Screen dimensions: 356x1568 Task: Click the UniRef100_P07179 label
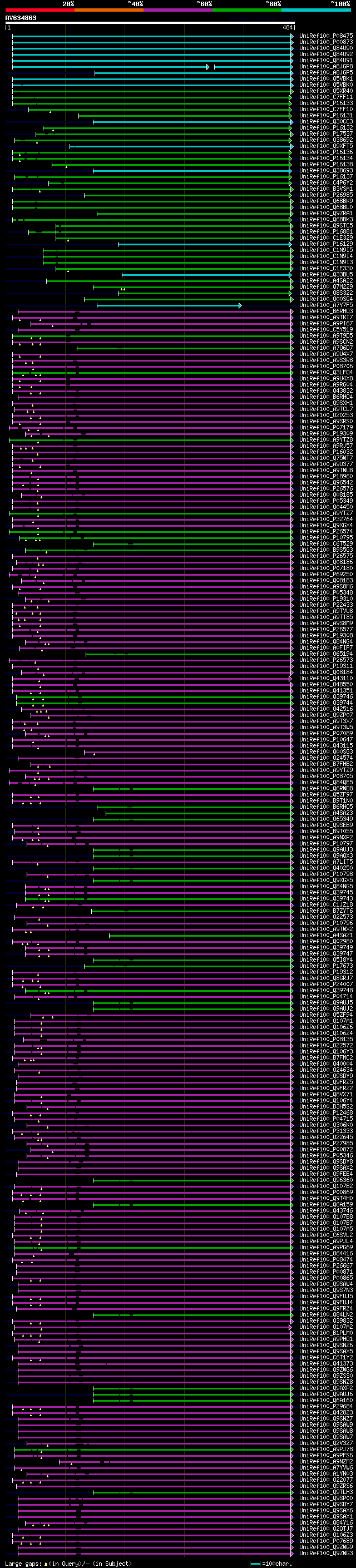click(x=326, y=427)
